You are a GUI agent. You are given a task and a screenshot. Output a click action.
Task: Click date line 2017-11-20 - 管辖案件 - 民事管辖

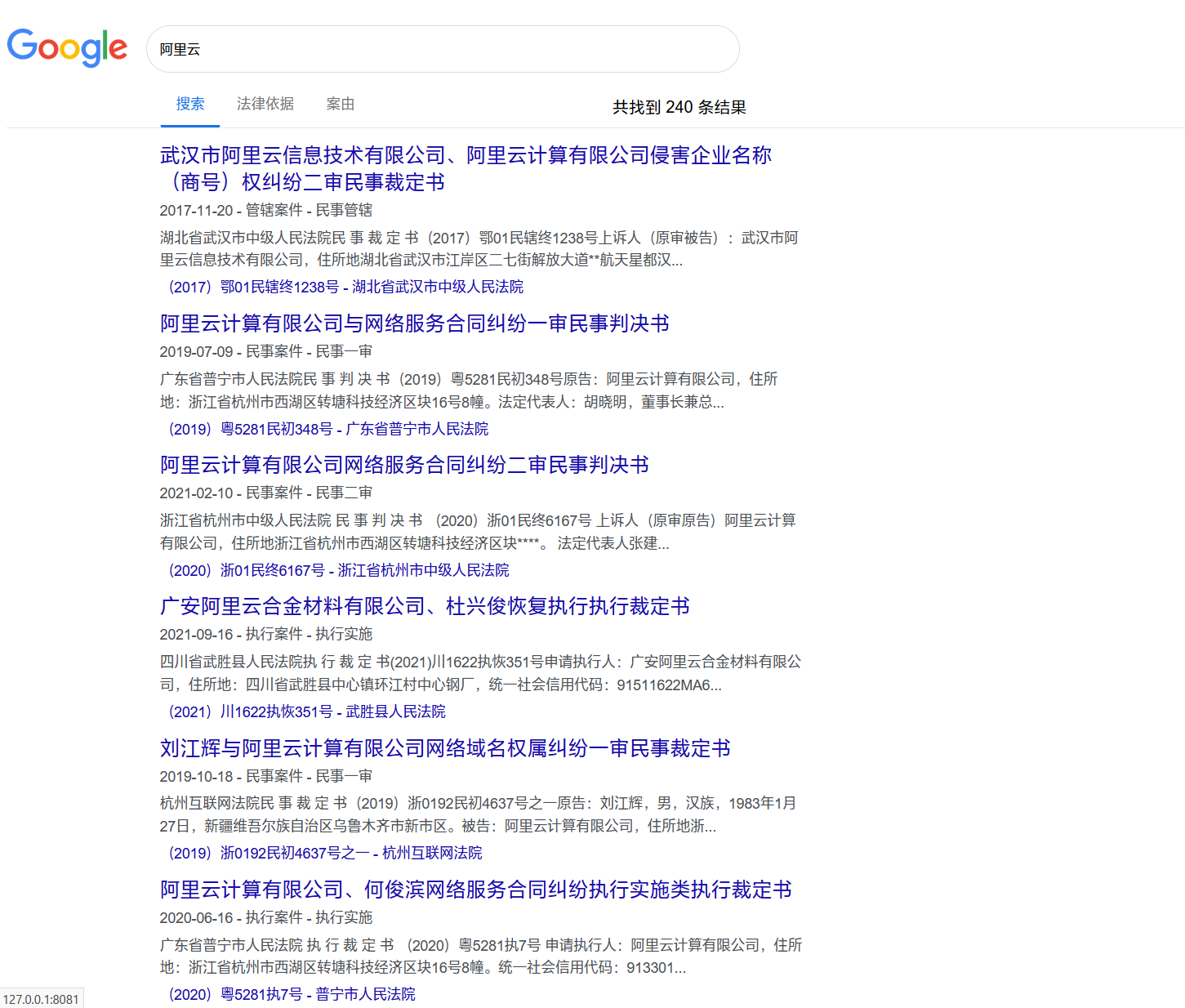[266, 210]
